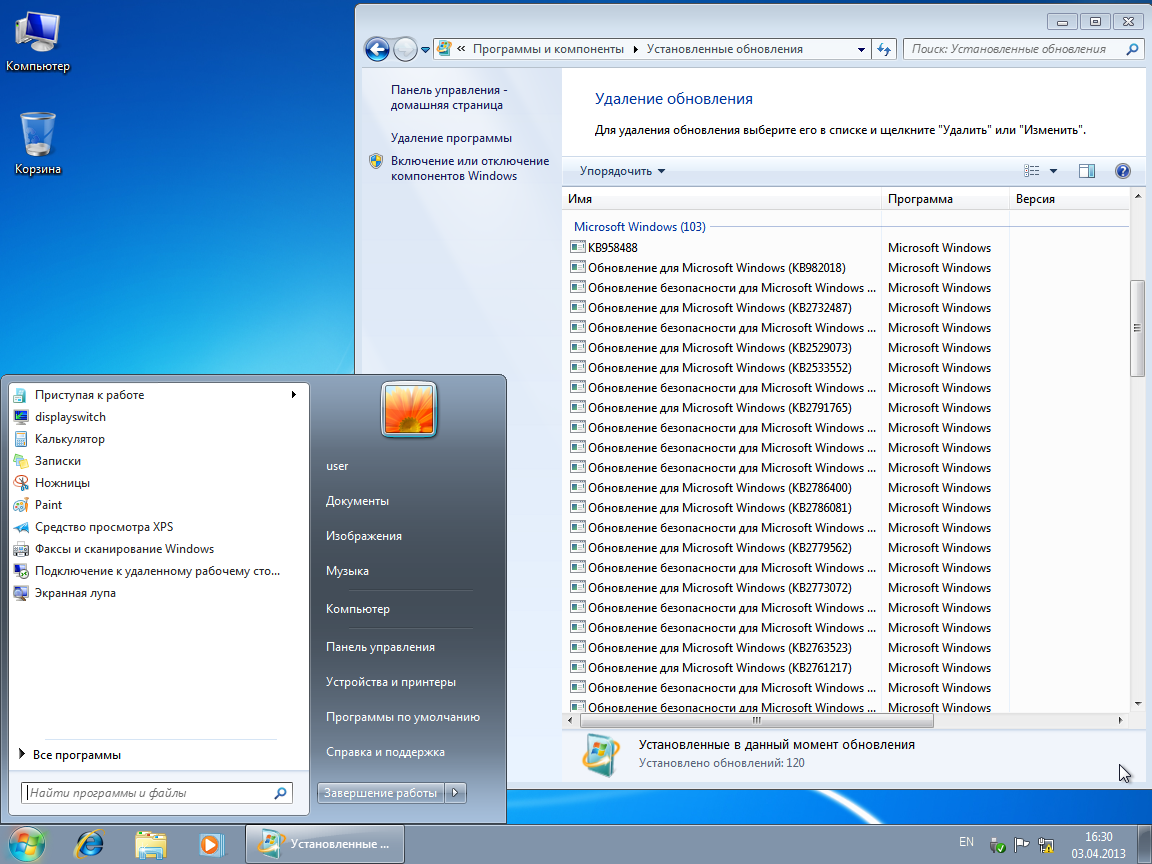Open Windows Explorer folder icon in taskbar
This screenshot has width=1152, height=864.
pyautogui.click(x=151, y=843)
